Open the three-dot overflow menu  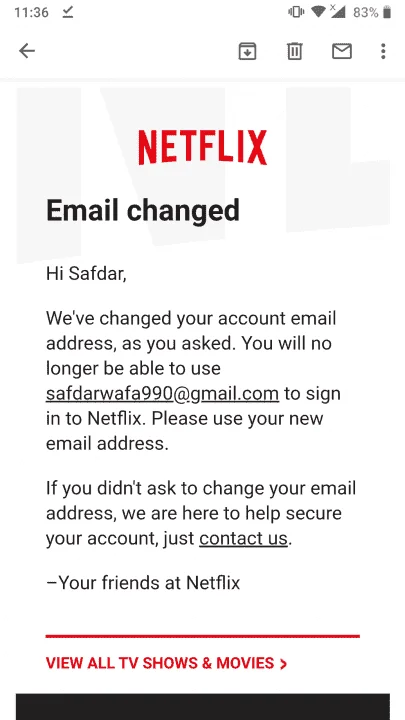(383, 51)
